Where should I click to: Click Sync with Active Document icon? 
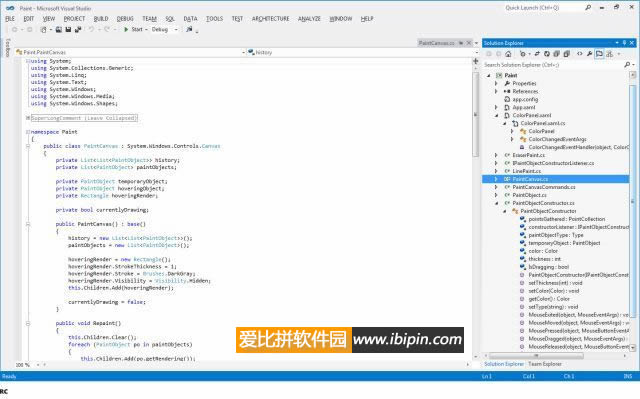537,54
